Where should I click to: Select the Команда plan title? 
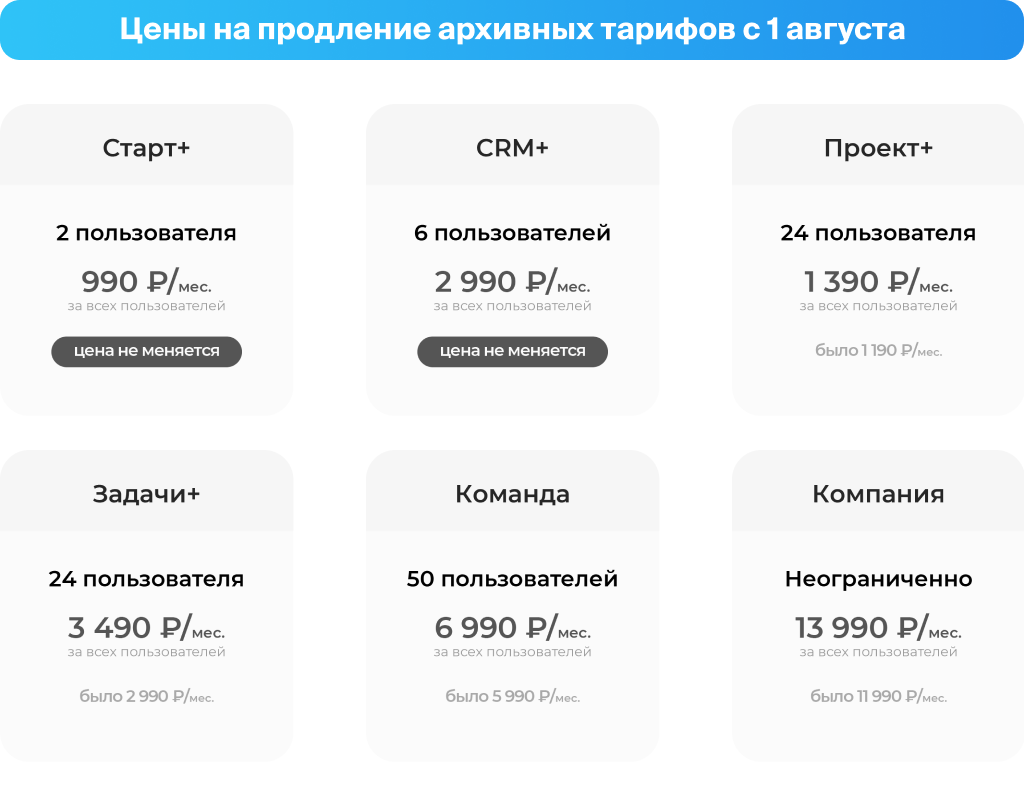tap(512, 494)
